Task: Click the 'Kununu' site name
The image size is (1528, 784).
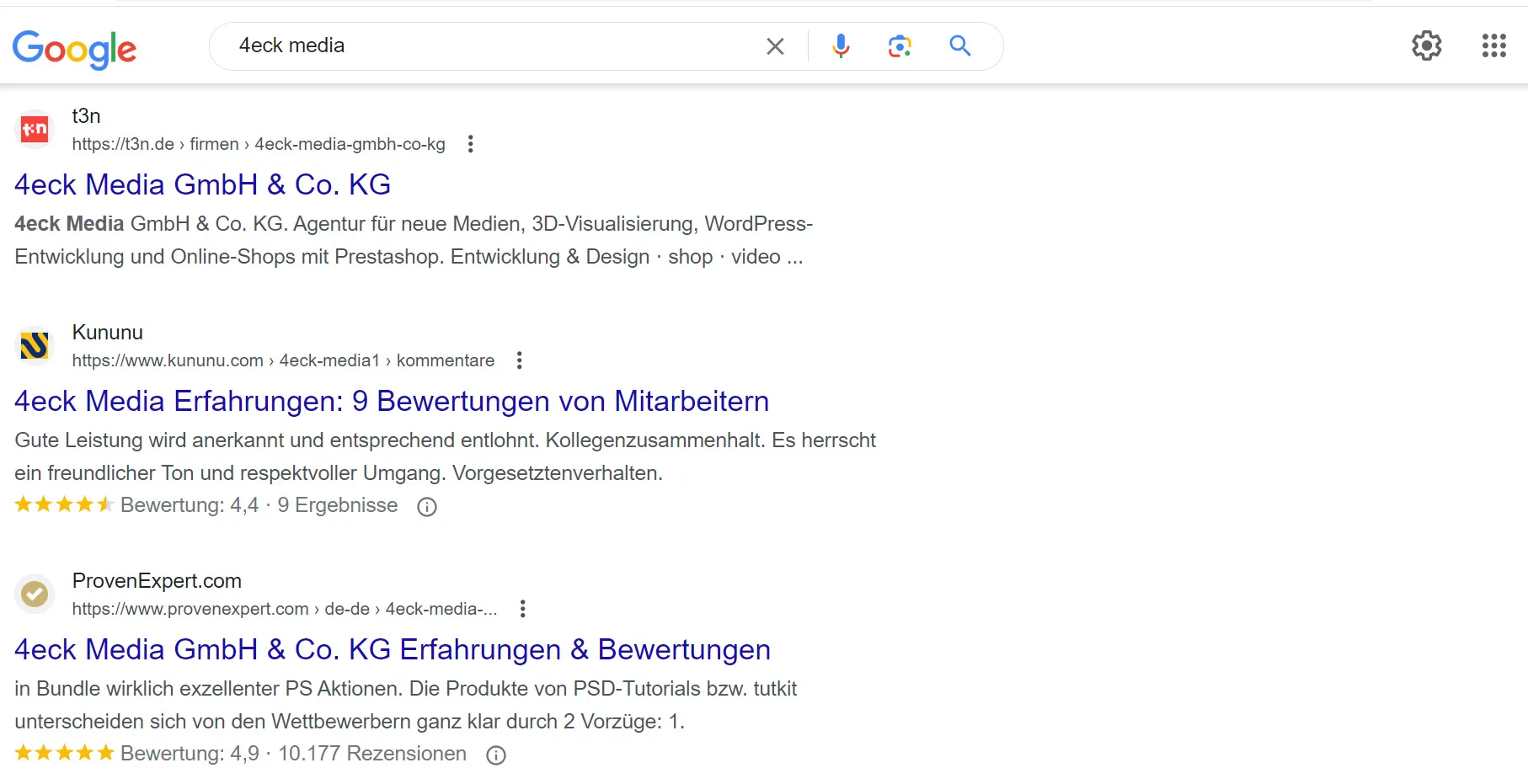Action: tap(108, 333)
